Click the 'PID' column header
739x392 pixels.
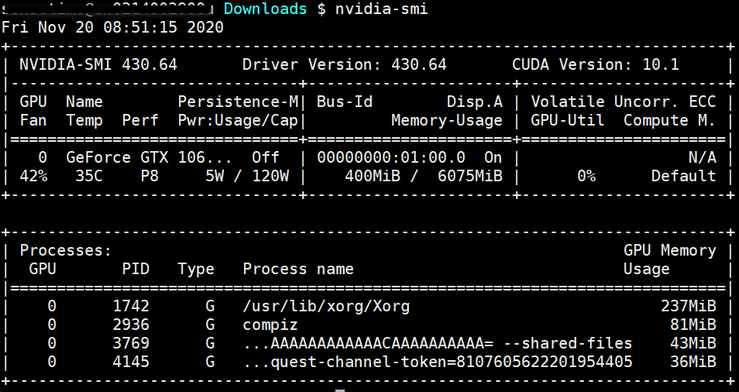coord(136,269)
